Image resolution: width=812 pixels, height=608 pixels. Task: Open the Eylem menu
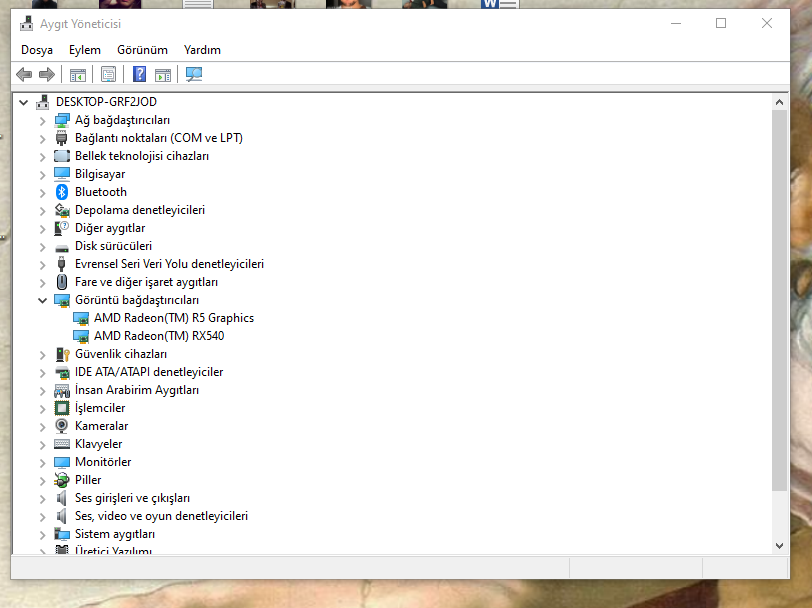85,50
